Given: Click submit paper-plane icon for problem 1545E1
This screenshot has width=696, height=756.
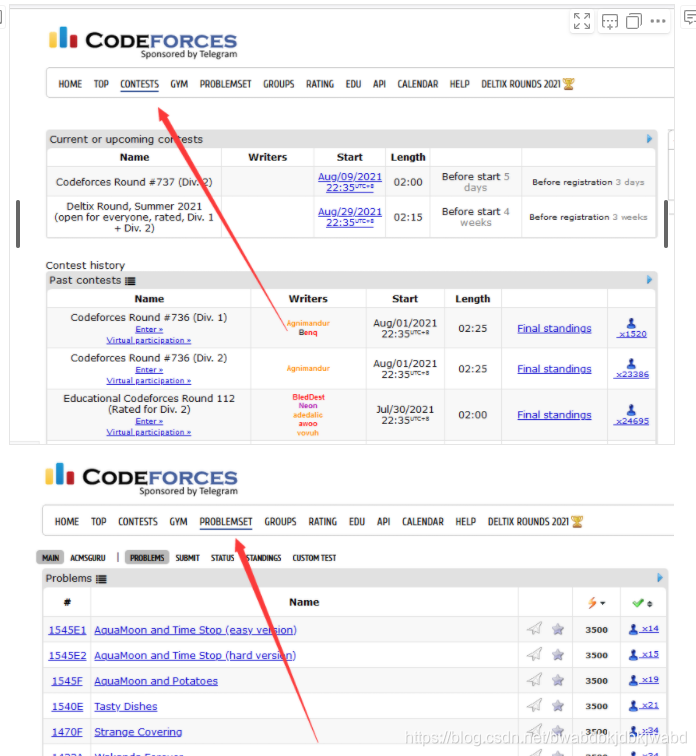Looking at the screenshot, I should coord(534,628).
